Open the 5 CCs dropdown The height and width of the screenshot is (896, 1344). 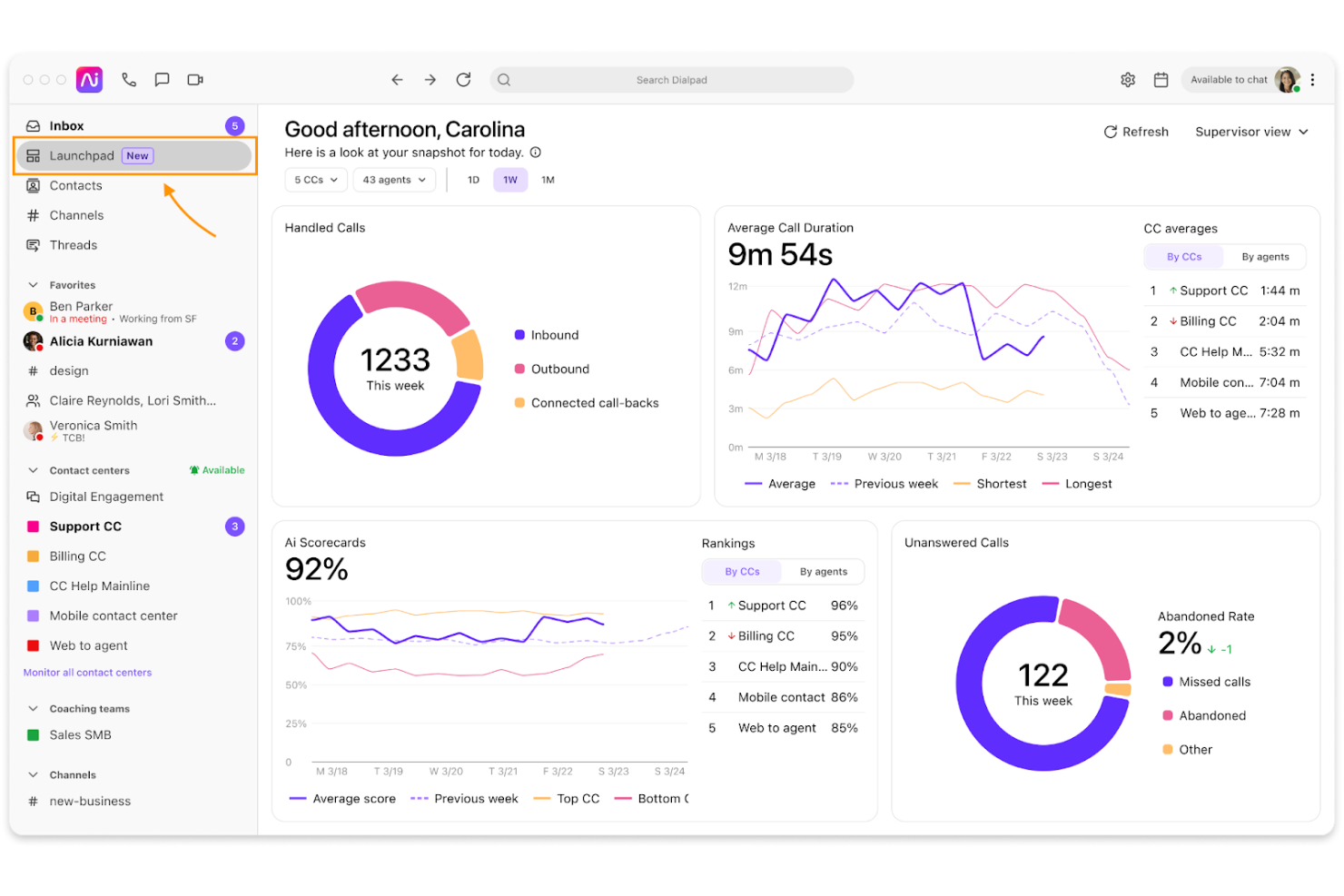pyautogui.click(x=316, y=180)
